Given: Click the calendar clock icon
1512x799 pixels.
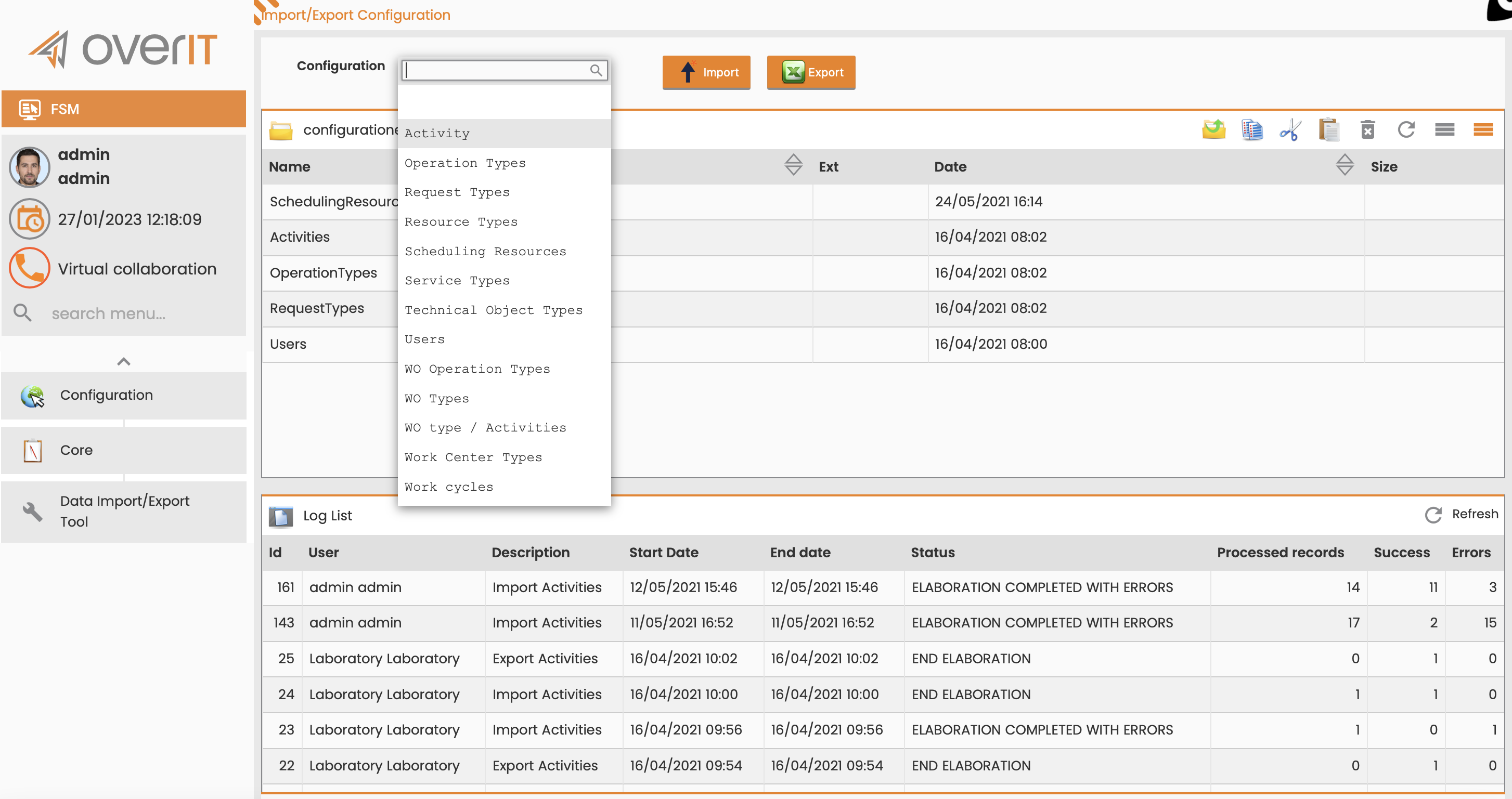Looking at the screenshot, I should tap(29, 219).
